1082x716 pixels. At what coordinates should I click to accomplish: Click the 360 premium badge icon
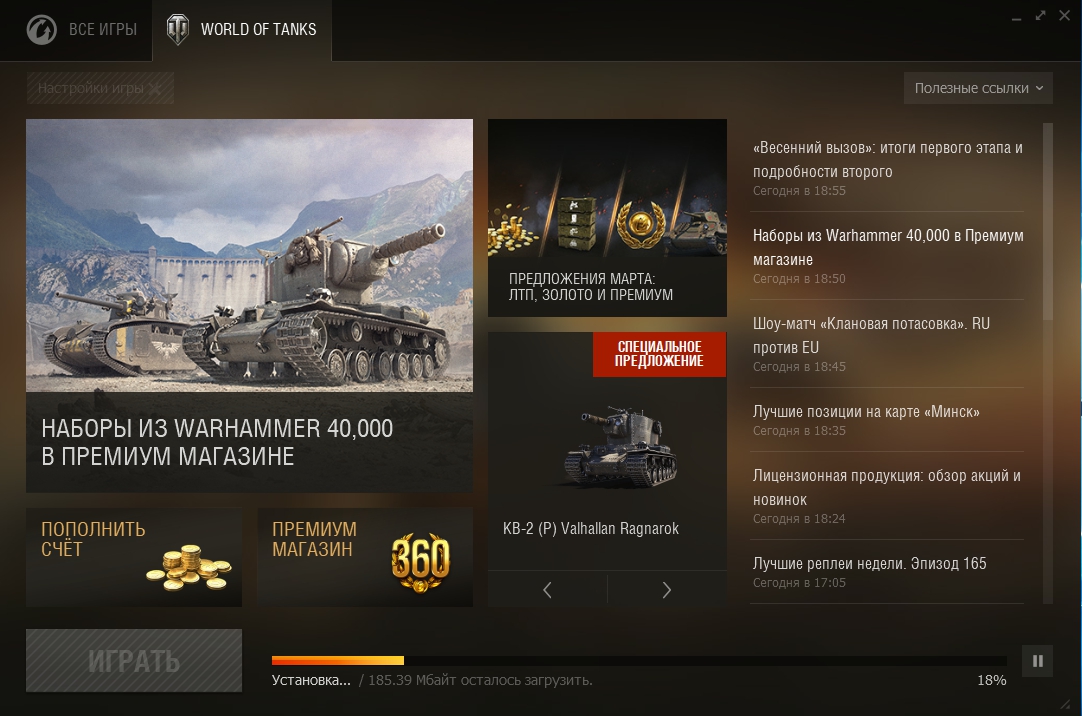pos(420,562)
